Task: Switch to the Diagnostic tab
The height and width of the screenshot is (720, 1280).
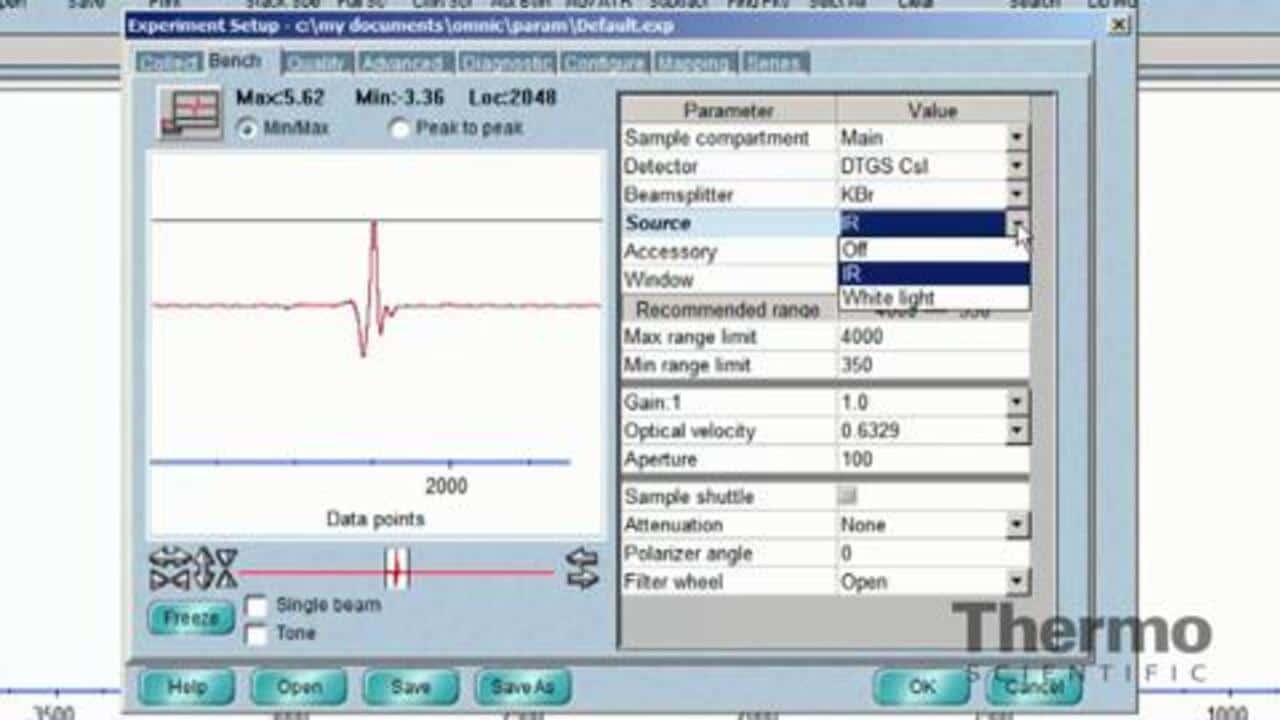Action: pos(506,63)
